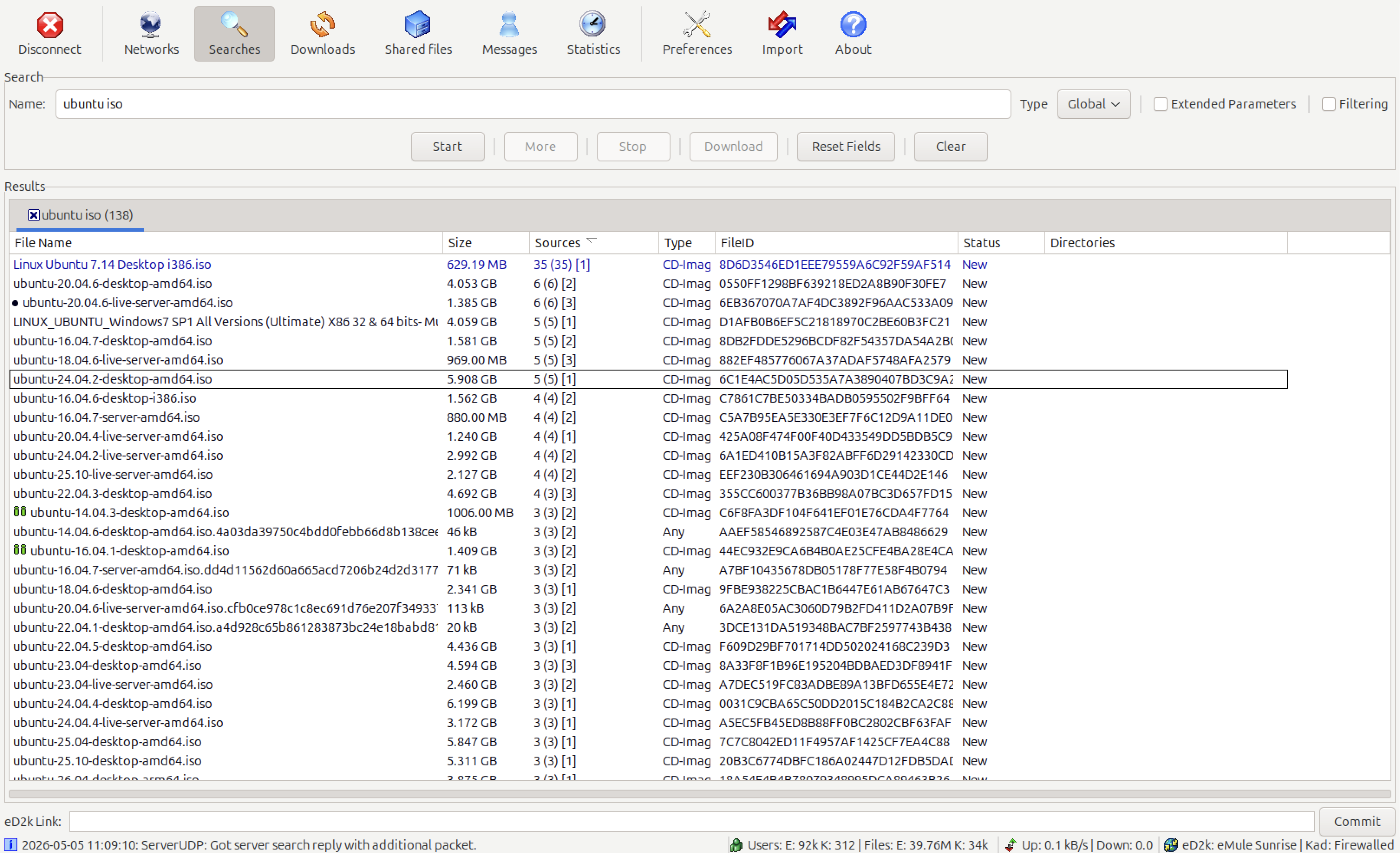Open the Networks view

[150, 33]
